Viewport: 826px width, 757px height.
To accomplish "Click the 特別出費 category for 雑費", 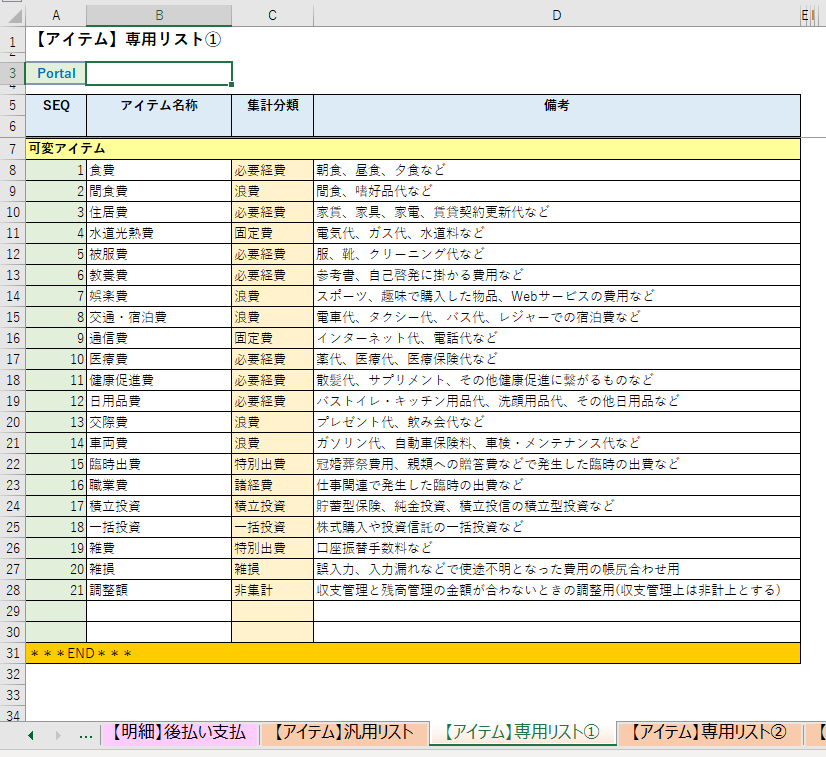I will (x=272, y=548).
